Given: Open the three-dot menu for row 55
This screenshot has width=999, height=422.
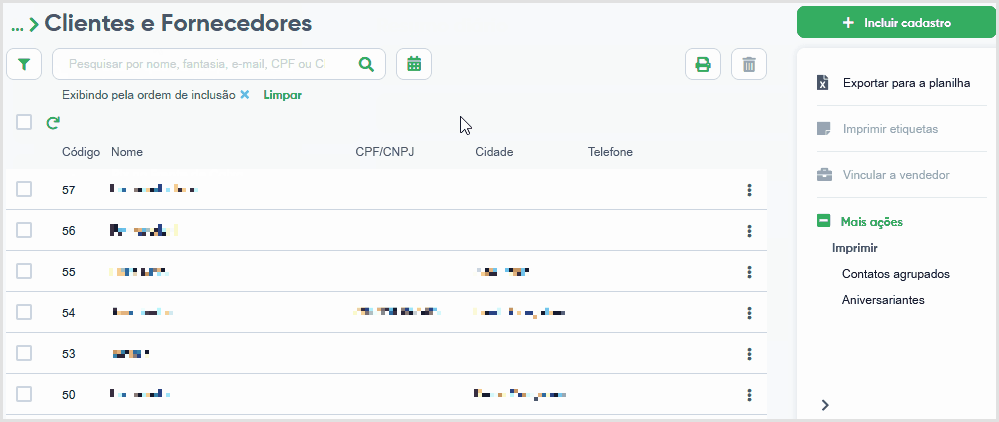Looking at the screenshot, I should click(749, 272).
